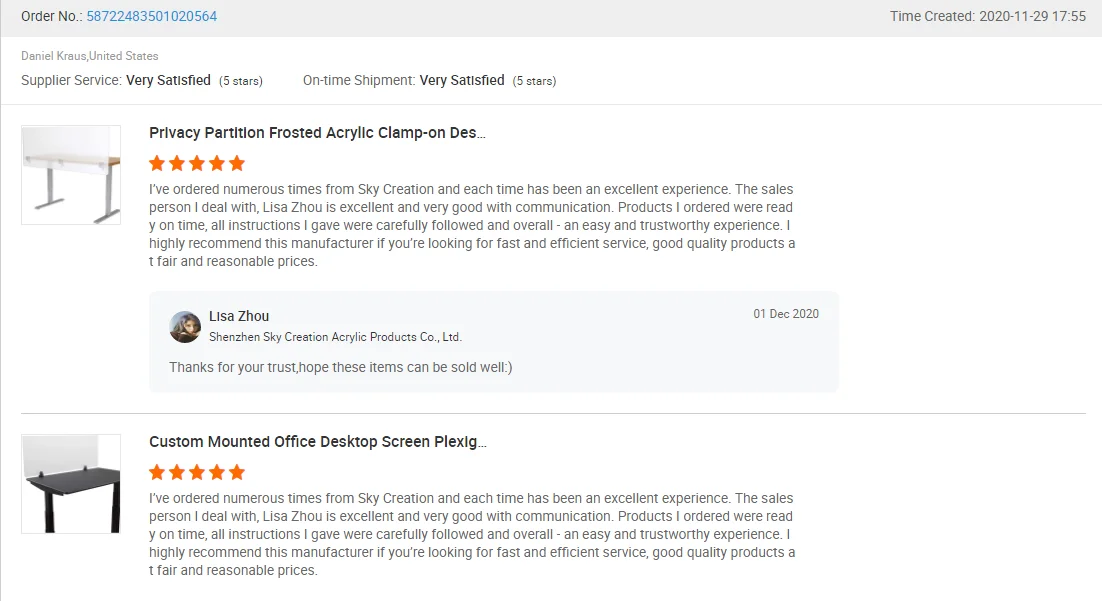Click the On-time Shipment Very Satisfied rating
Image resolution: width=1102 pixels, height=601 pixels.
461,80
